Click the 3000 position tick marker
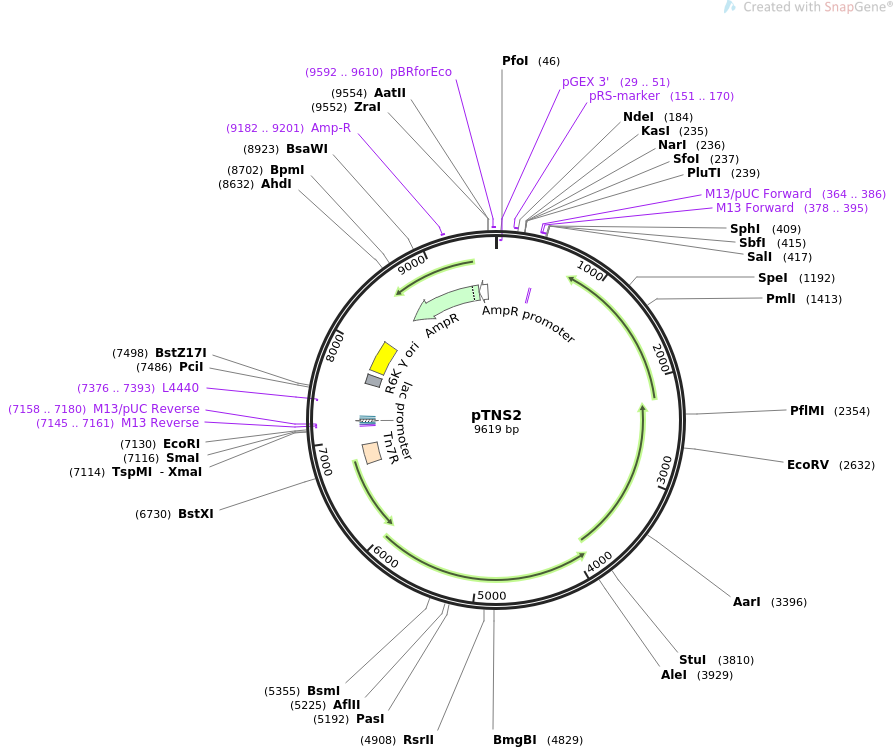 pos(665,468)
